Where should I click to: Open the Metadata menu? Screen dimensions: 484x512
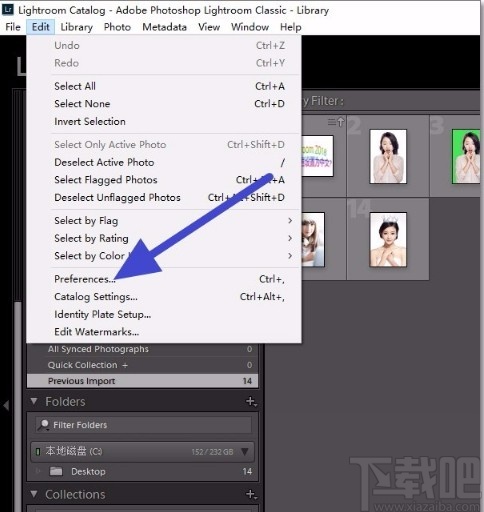[164, 27]
